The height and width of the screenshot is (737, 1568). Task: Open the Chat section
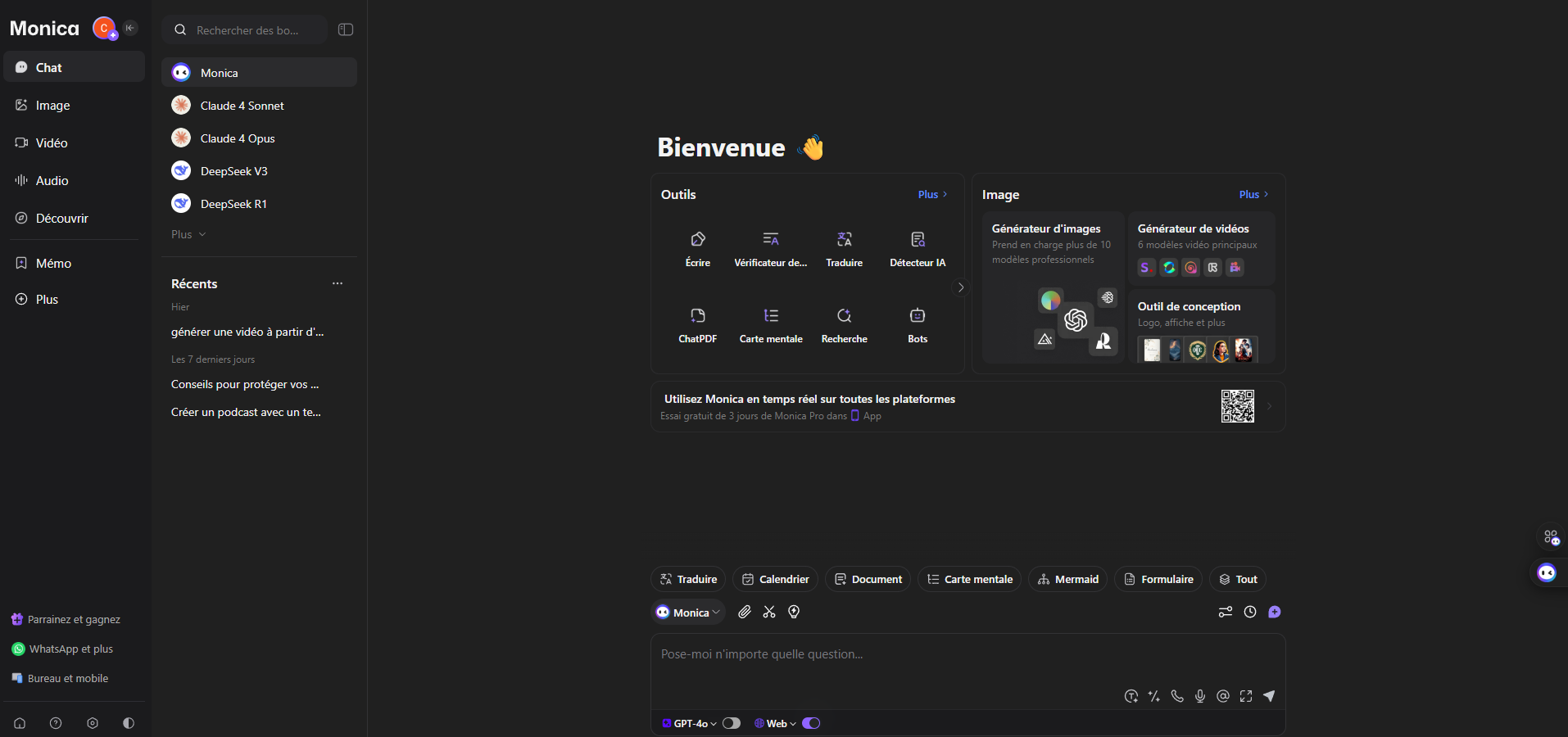75,67
